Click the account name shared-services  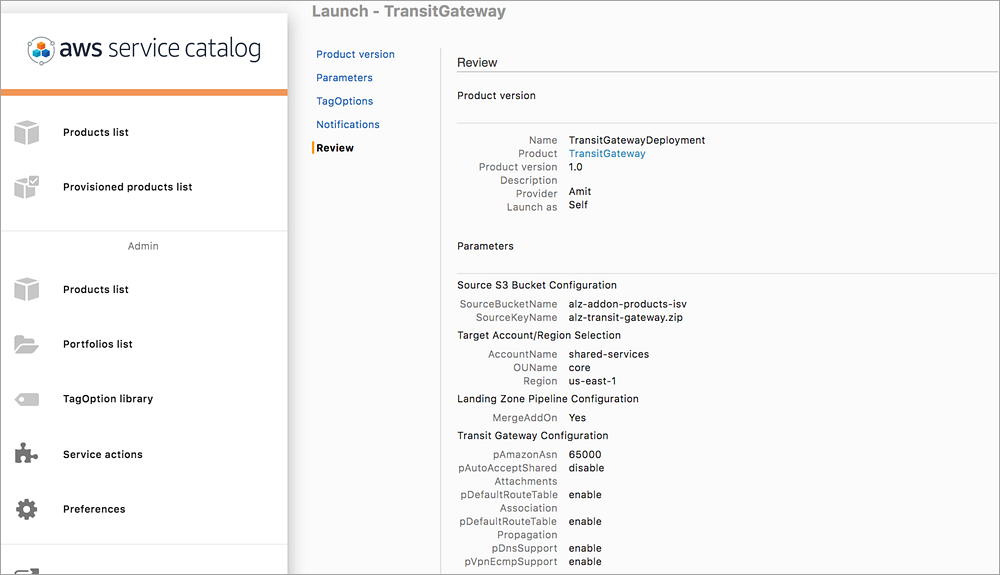(608, 354)
